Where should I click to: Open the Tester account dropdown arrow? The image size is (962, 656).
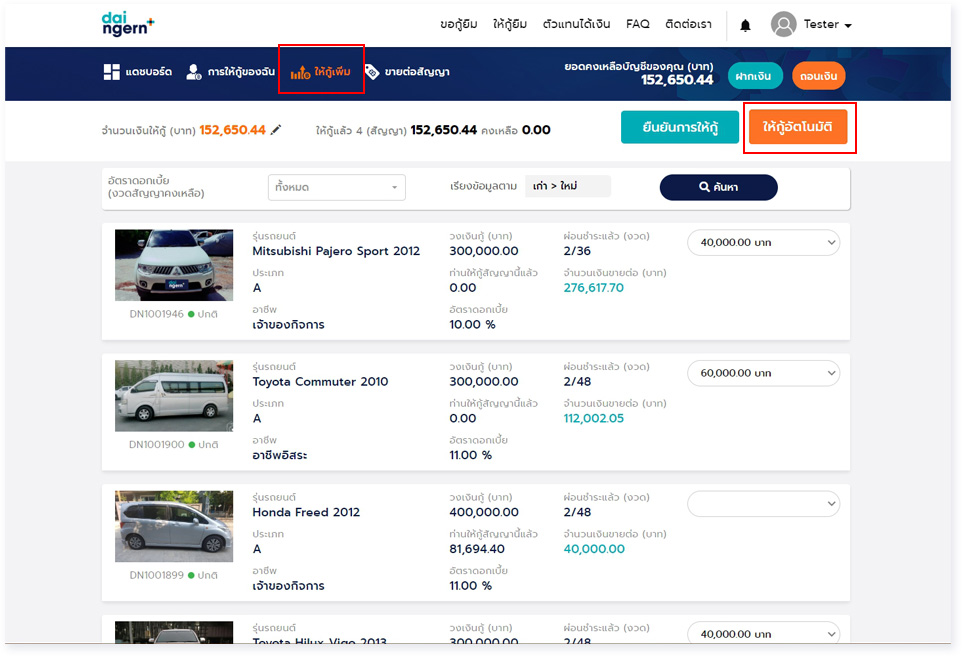tap(848, 26)
